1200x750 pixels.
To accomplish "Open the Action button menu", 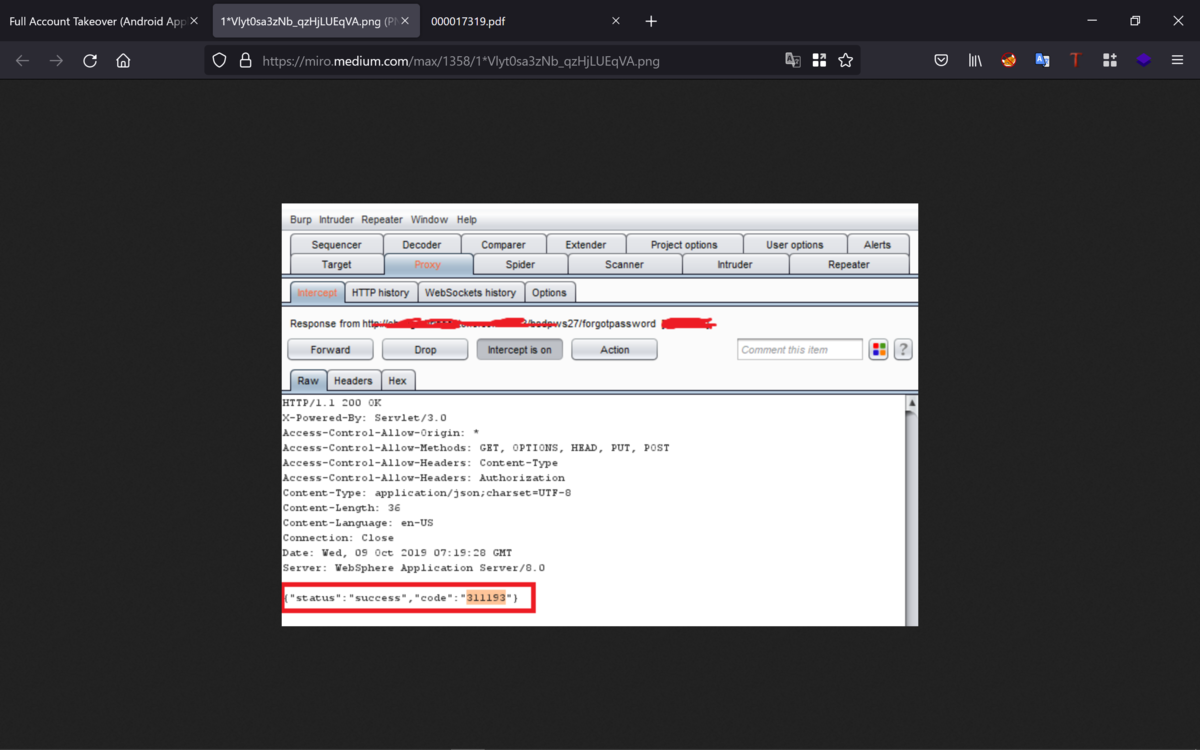I will (x=614, y=350).
